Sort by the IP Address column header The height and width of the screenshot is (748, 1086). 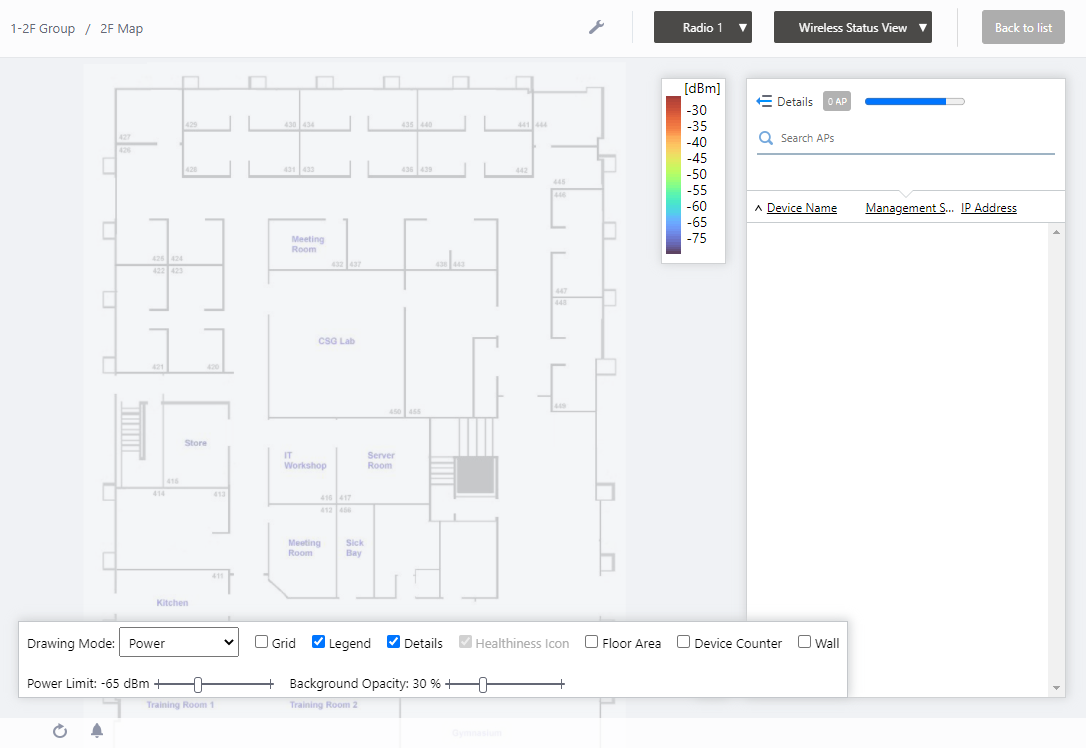click(988, 208)
